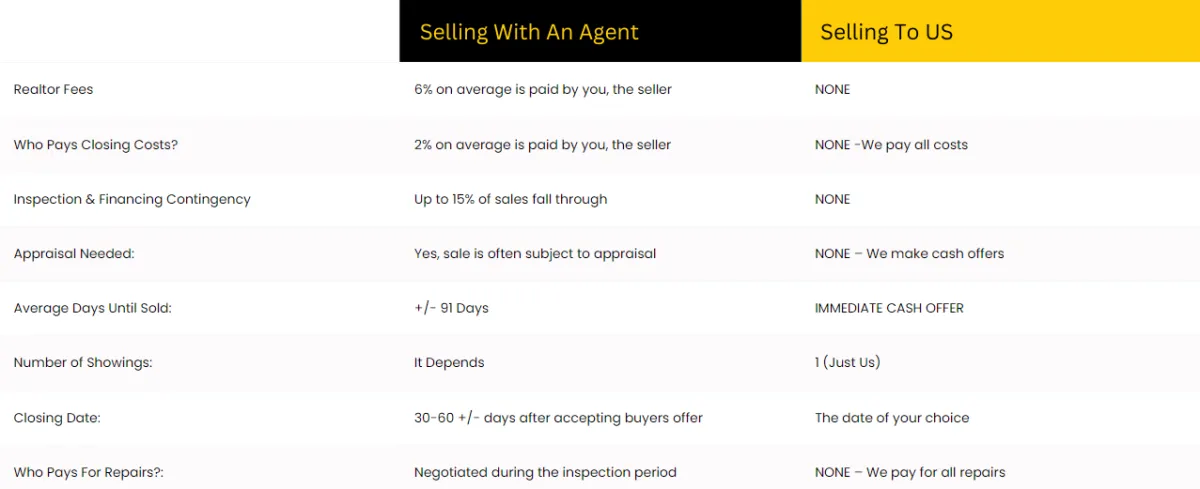Click 'Yes, sale is often subject to appraisal'
Image resolution: width=1200 pixels, height=489 pixels.
535,254
